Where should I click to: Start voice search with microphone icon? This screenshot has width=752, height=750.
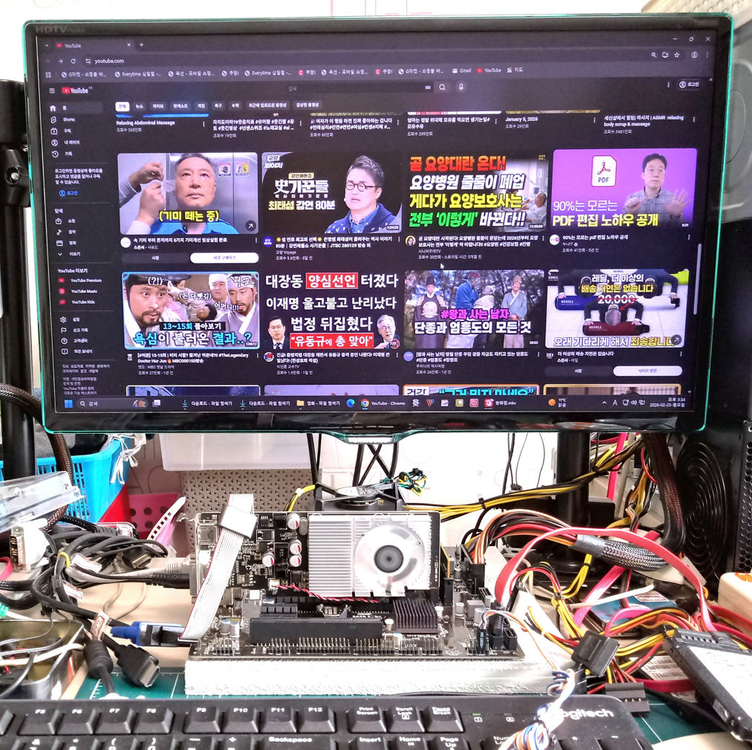click(x=461, y=87)
